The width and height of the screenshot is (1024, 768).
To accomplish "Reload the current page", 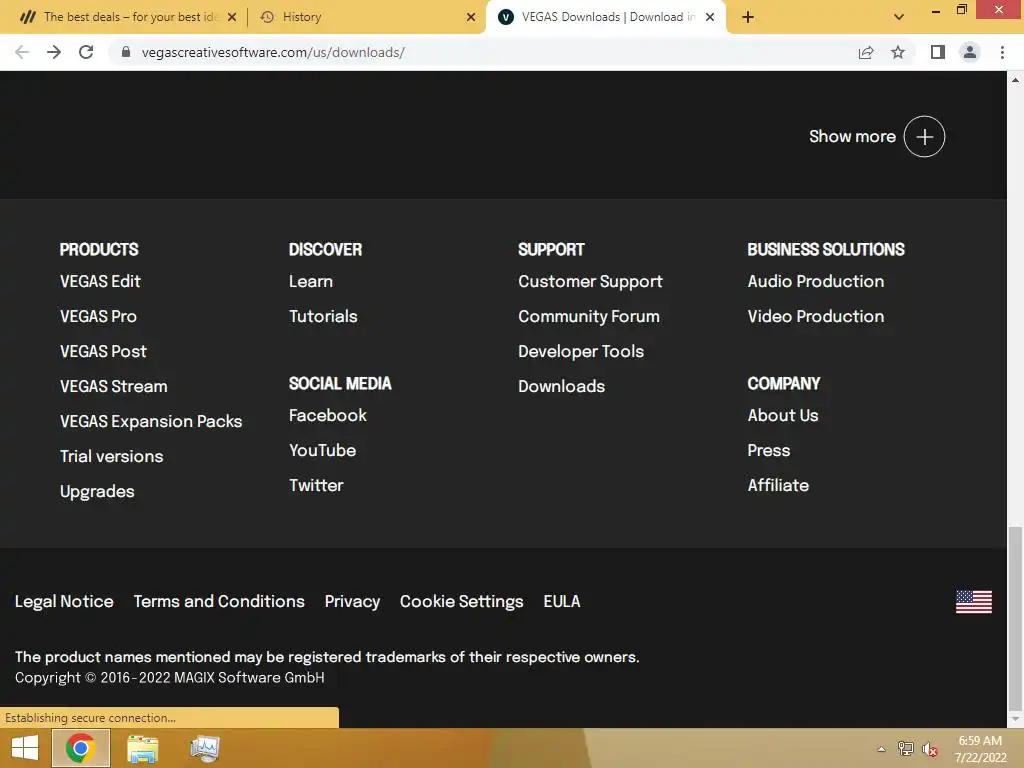I will pyautogui.click(x=86, y=52).
